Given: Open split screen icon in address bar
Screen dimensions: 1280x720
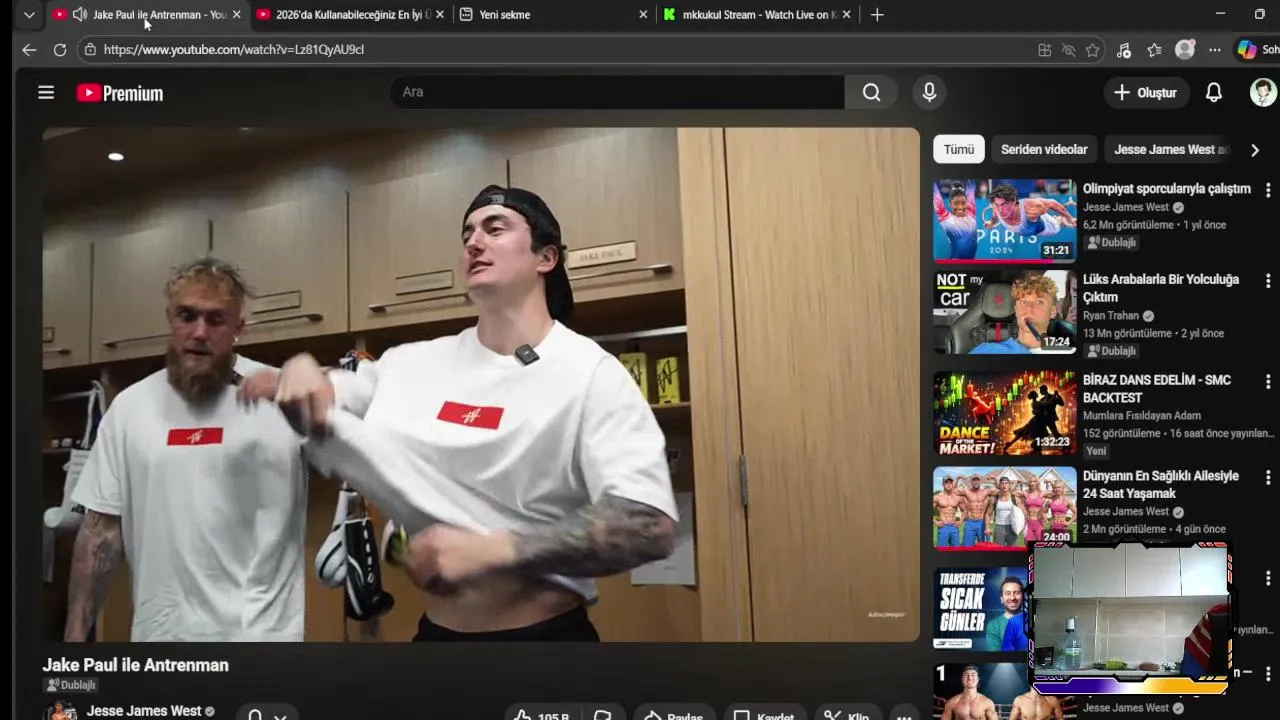Looking at the screenshot, I should pos(1044,50).
